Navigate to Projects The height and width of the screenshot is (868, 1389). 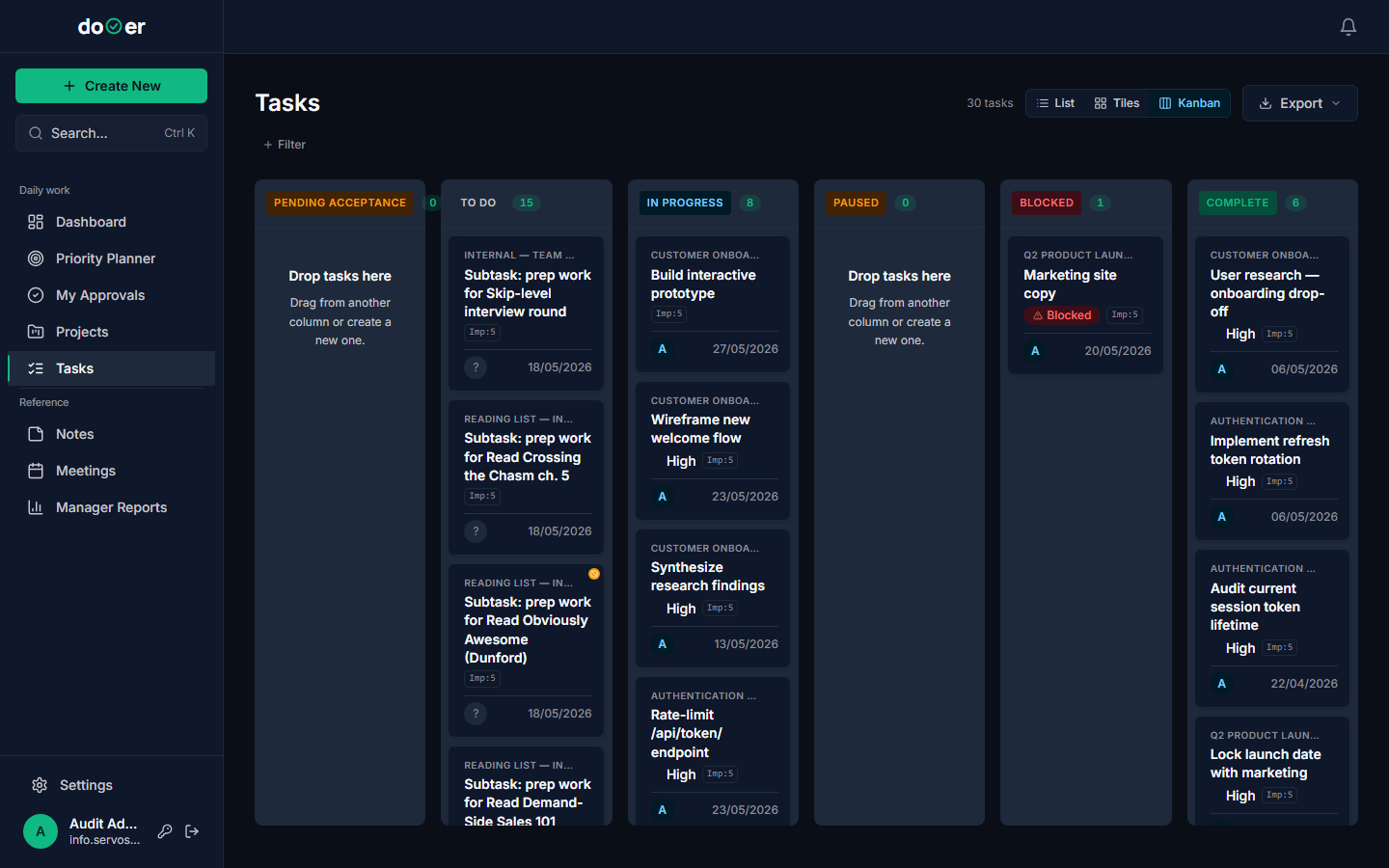pos(112,332)
